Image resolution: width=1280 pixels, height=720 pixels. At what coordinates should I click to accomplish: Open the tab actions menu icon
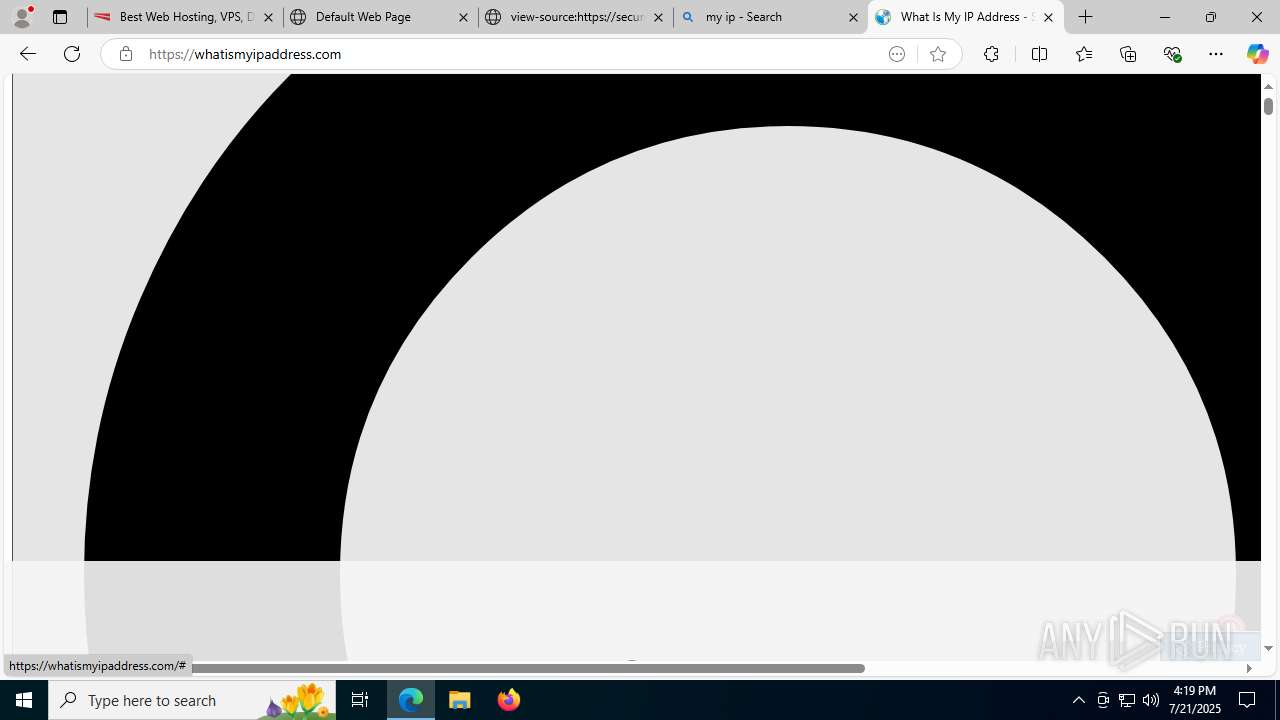[x=60, y=17]
